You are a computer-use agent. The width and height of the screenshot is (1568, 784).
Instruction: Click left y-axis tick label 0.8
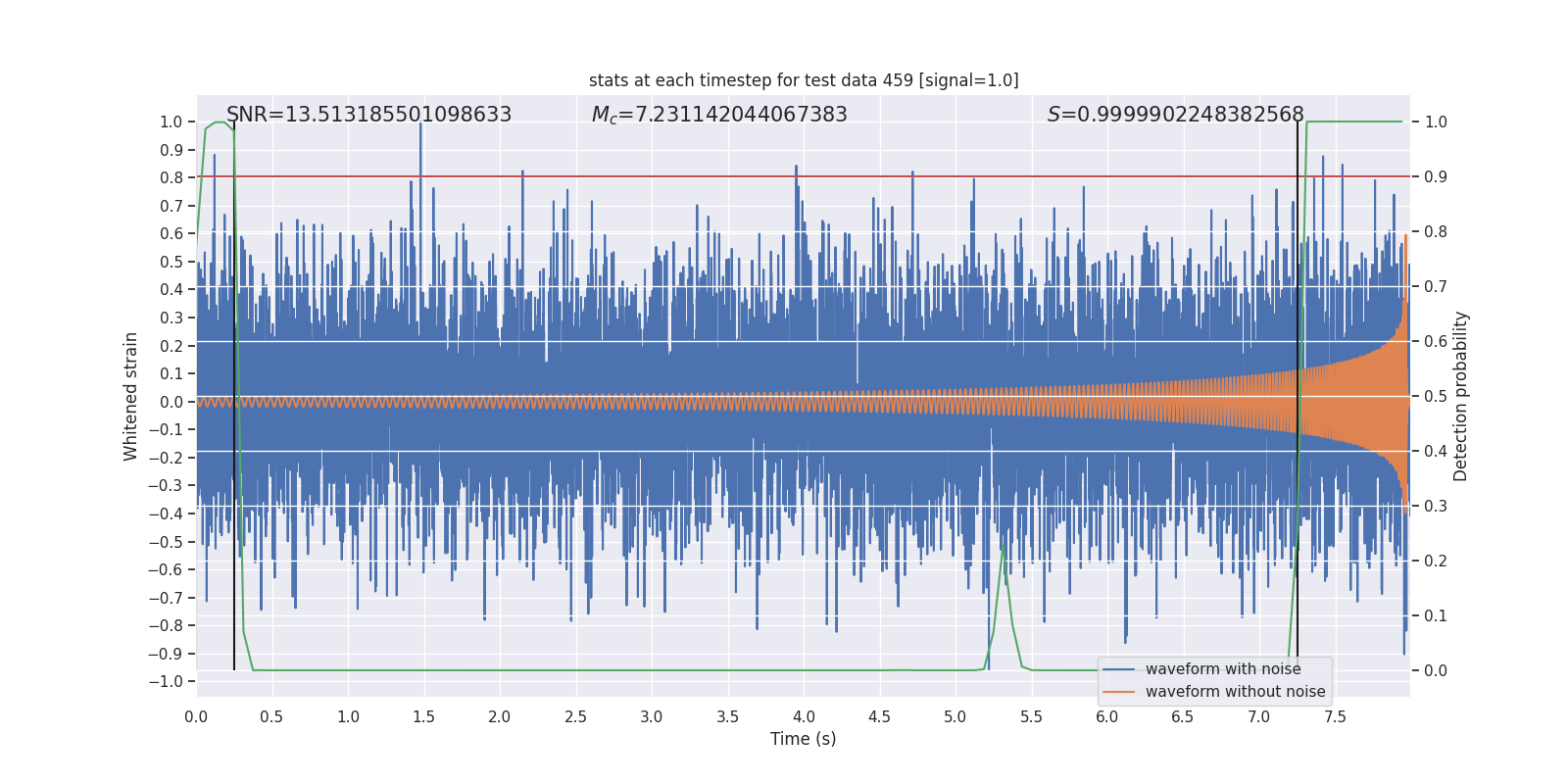pos(171,177)
